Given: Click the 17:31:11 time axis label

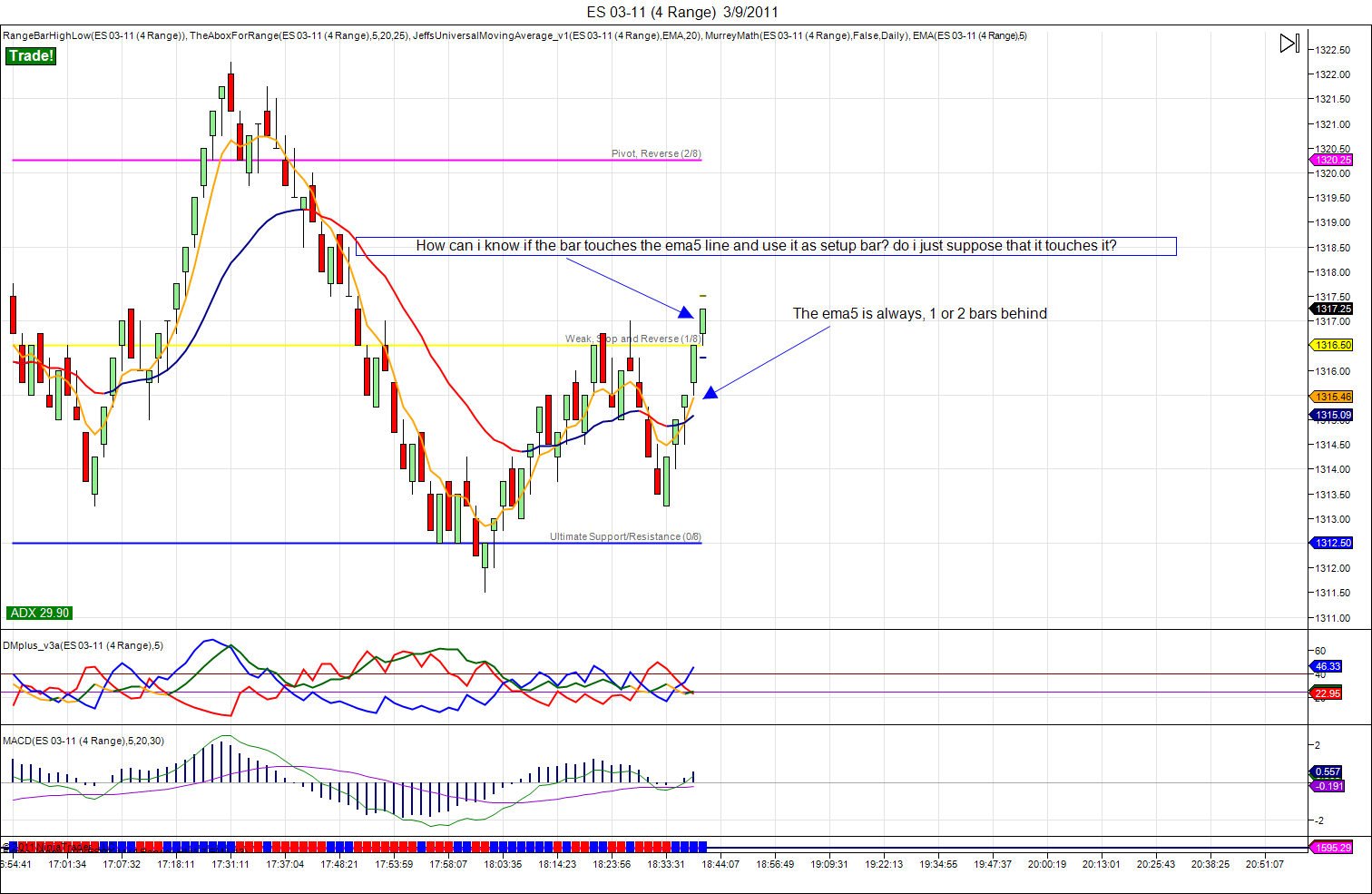Looking at the screenshot, I should coord(230,864).
